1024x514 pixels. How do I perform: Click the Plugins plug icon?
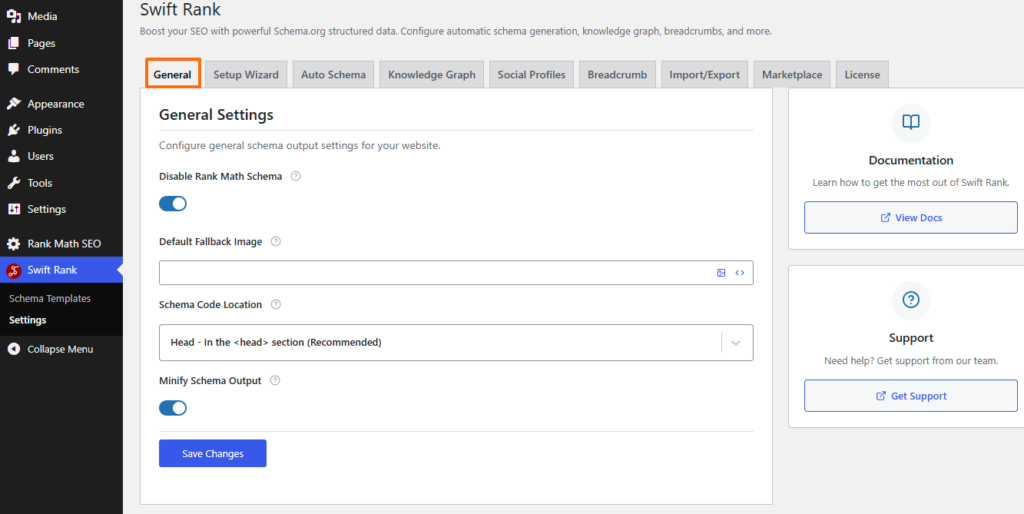[x=14, y=130]
